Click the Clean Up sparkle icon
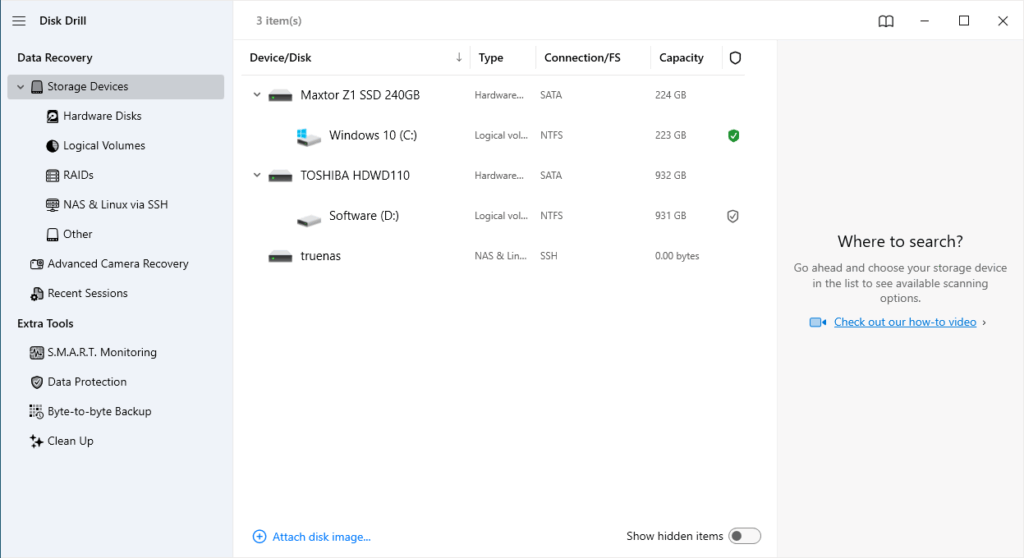This screenshot has width=1024, height=558. pos(37,441)
